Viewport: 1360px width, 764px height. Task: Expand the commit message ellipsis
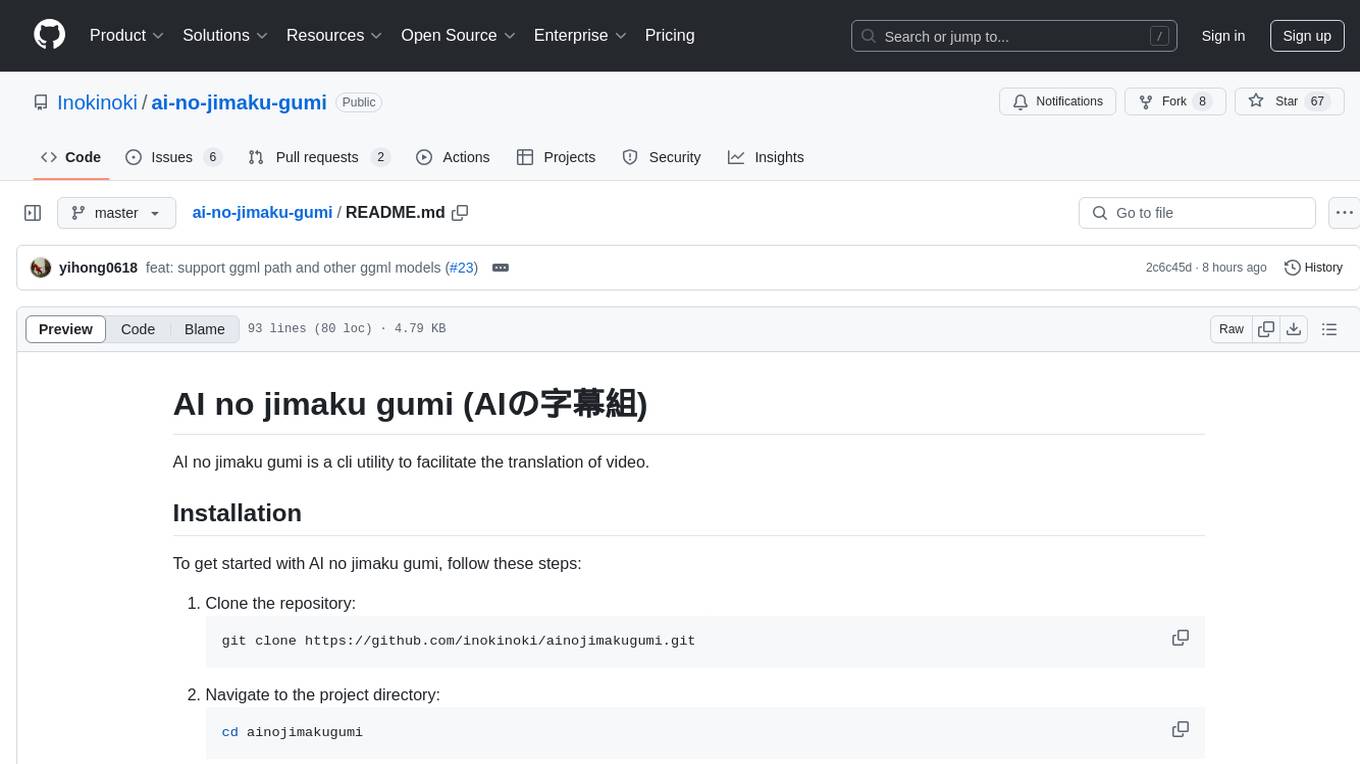[x=501, y=268]
